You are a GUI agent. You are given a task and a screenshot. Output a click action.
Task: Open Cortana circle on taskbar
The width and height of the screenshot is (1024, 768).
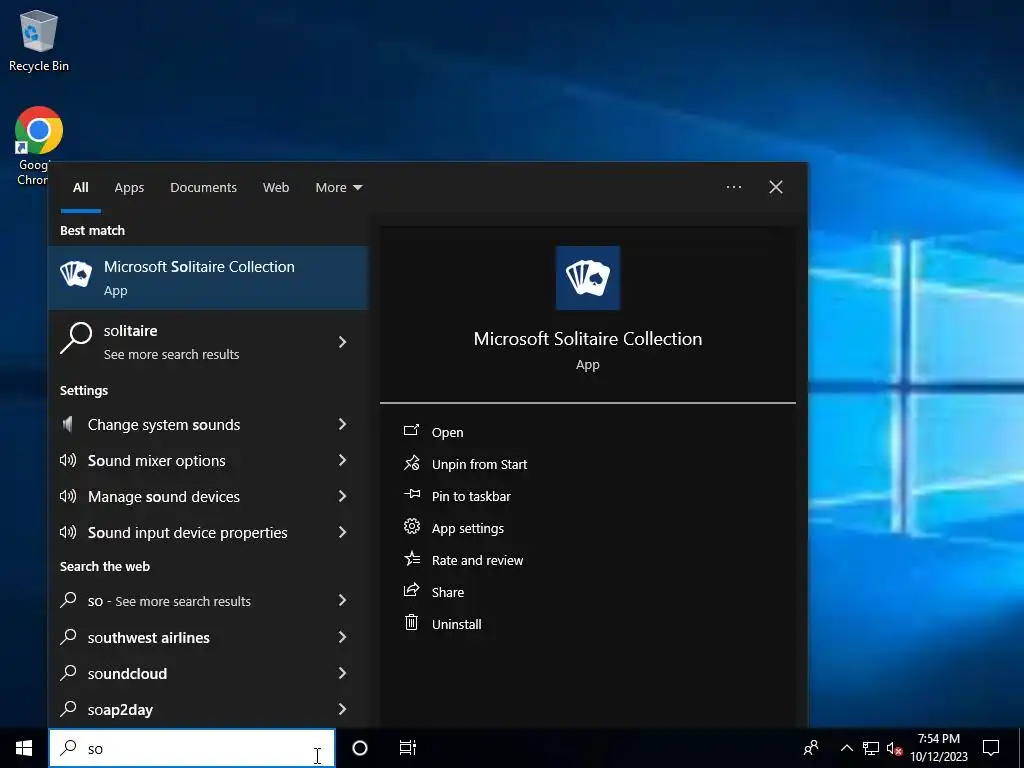click(360, 748)
